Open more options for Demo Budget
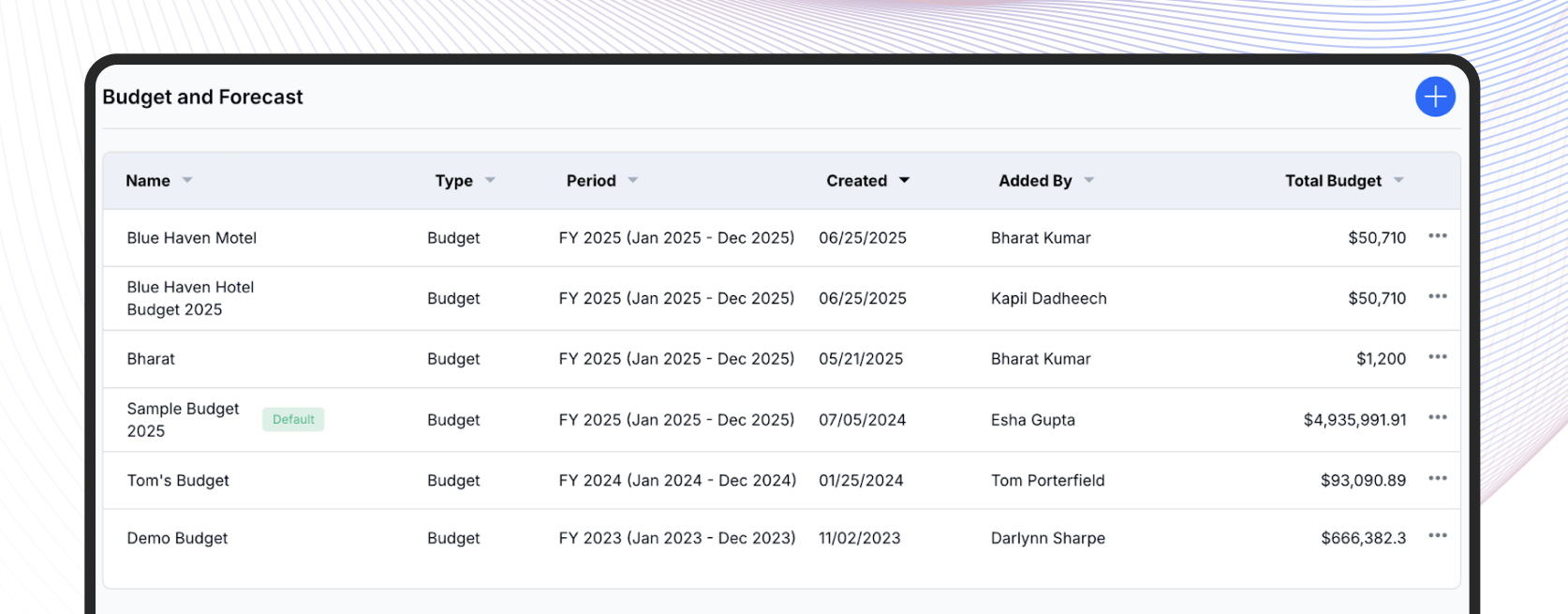 1437,536
